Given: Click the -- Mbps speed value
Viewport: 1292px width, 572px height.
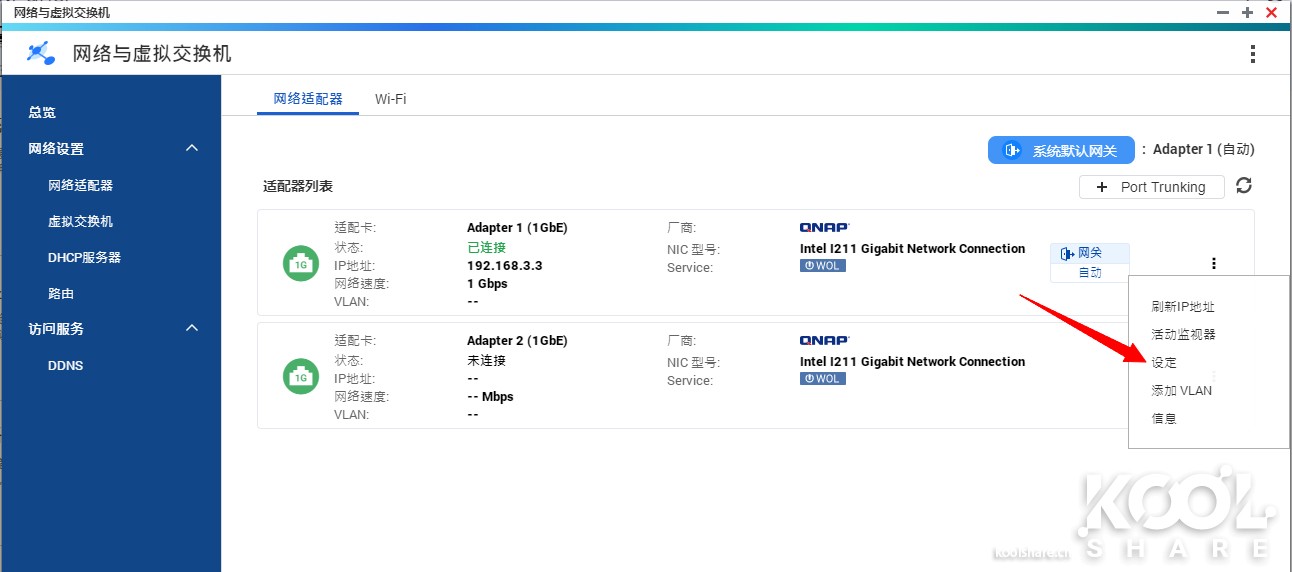Looking at the screenshot, I should (x=490, y=397).
